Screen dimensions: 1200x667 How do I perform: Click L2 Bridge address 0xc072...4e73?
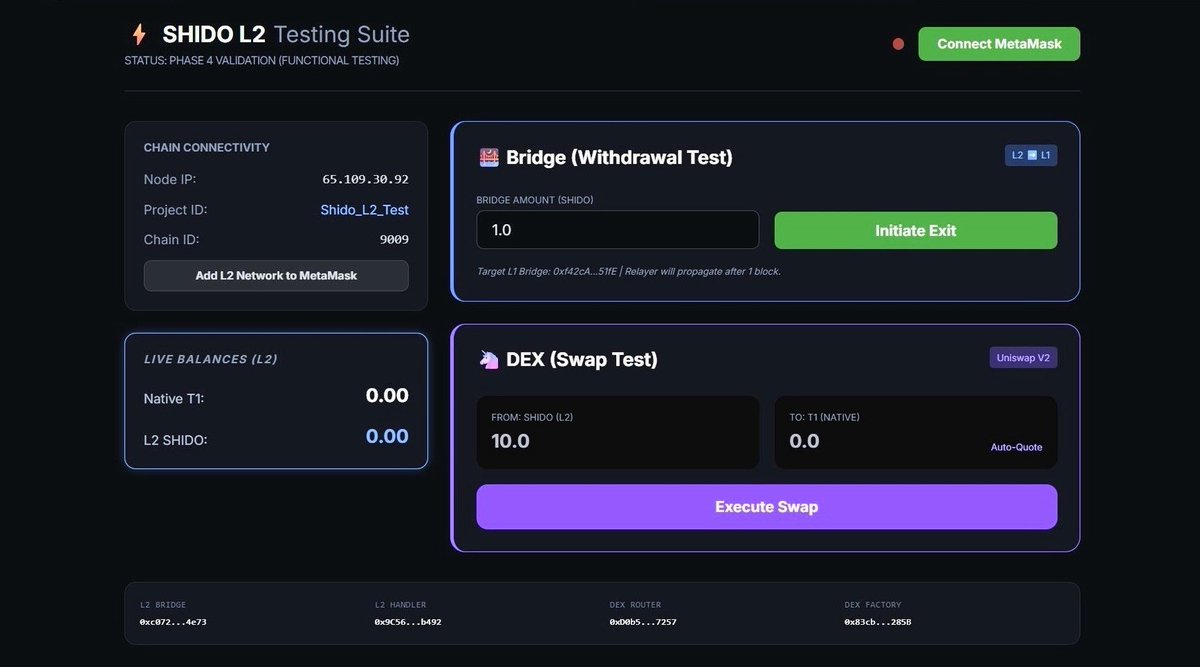pos(173,622)
